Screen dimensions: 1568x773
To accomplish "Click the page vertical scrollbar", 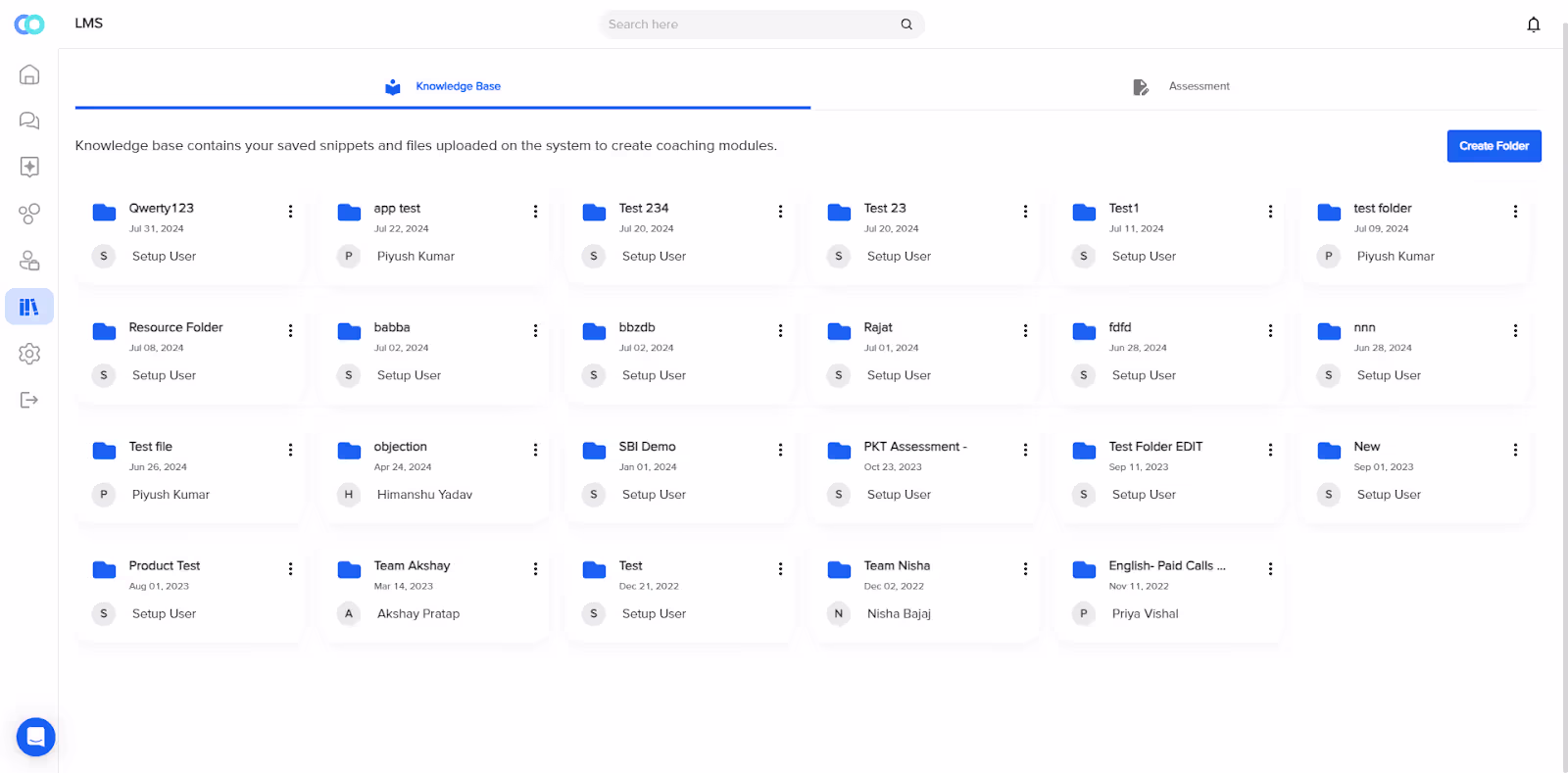I will (x=1565, y=397).
